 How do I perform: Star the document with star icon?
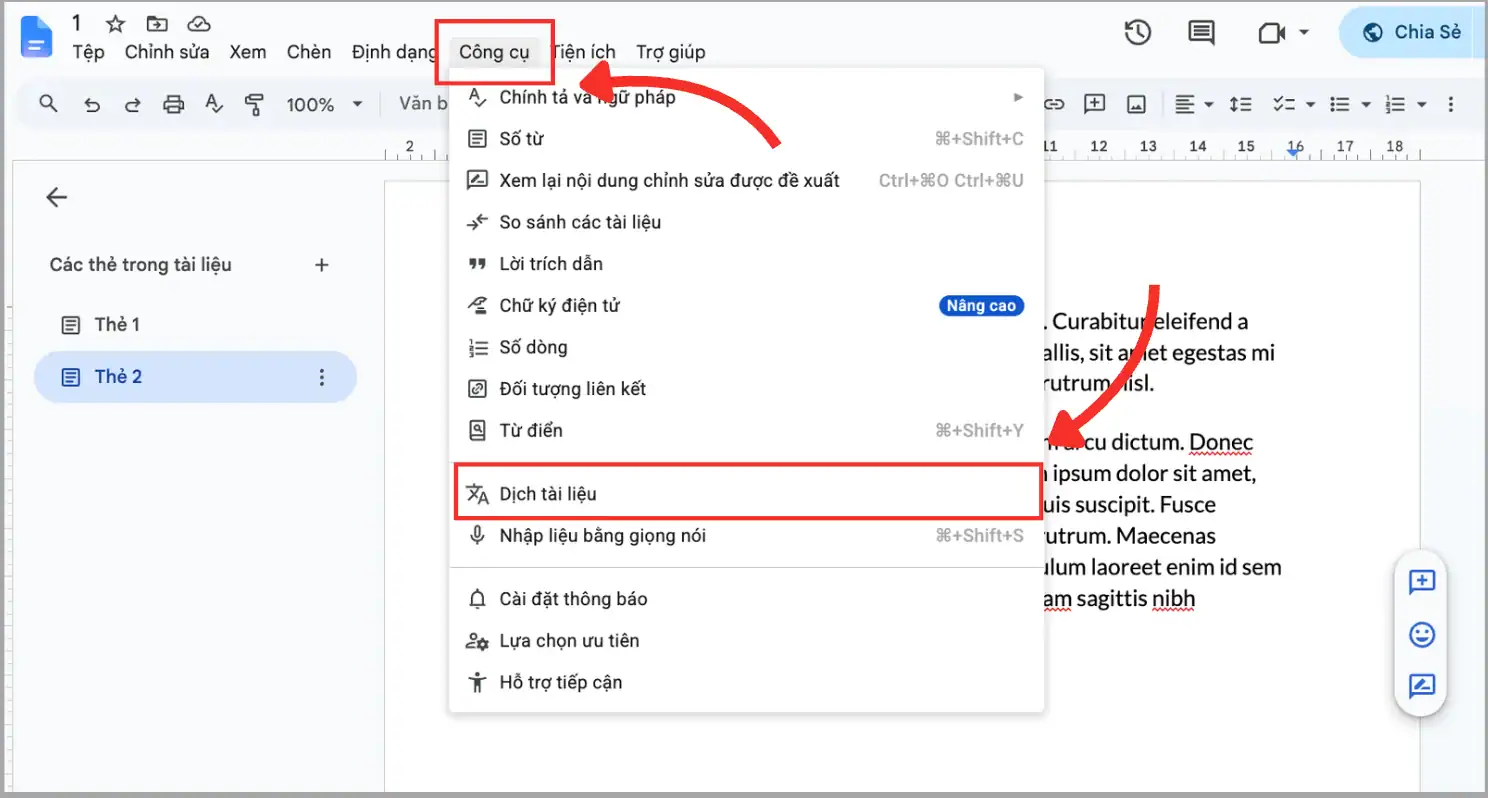pos(115,24)
